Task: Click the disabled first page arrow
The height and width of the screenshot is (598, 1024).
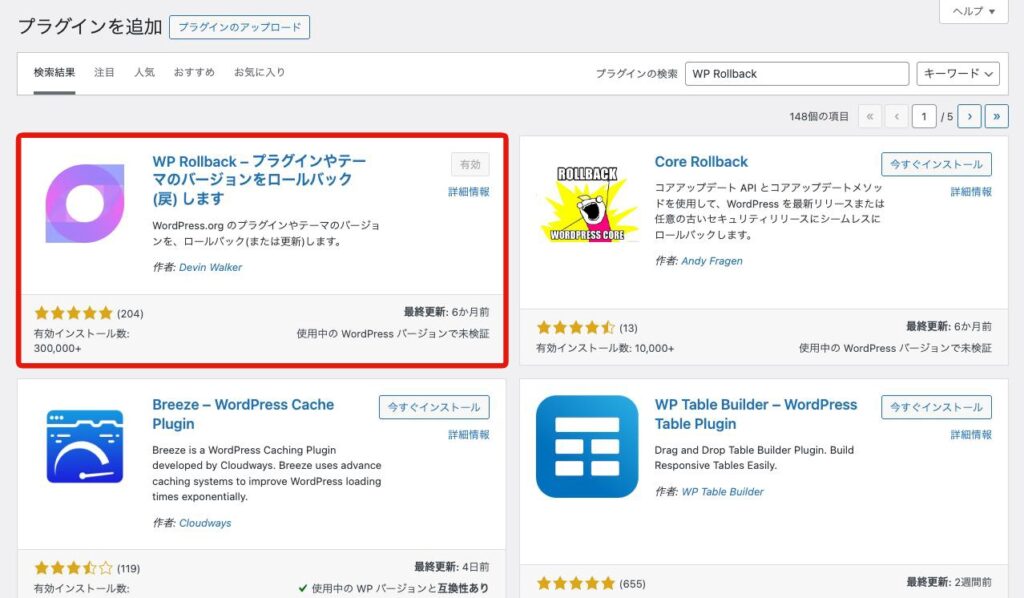Action: click(x=870, y=116)
